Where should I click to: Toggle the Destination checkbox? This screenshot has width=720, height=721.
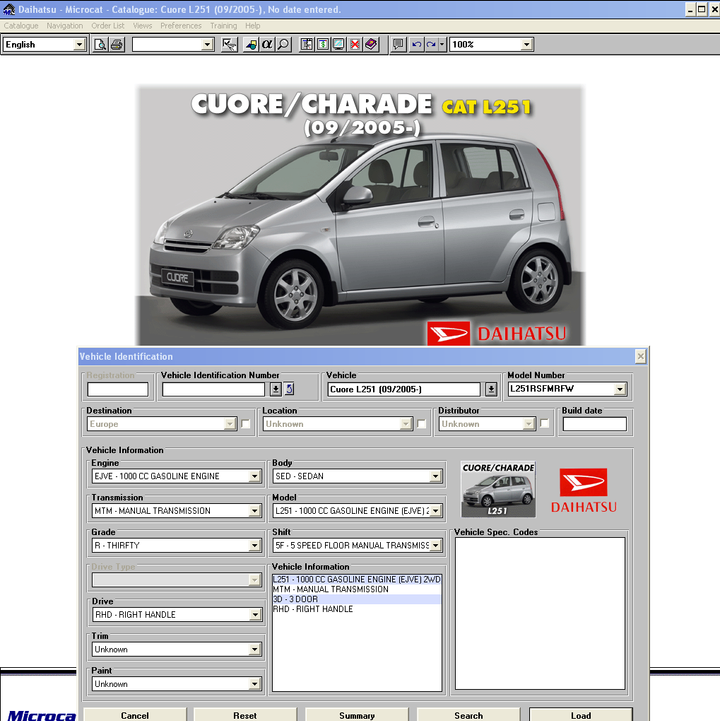point(246,423)
